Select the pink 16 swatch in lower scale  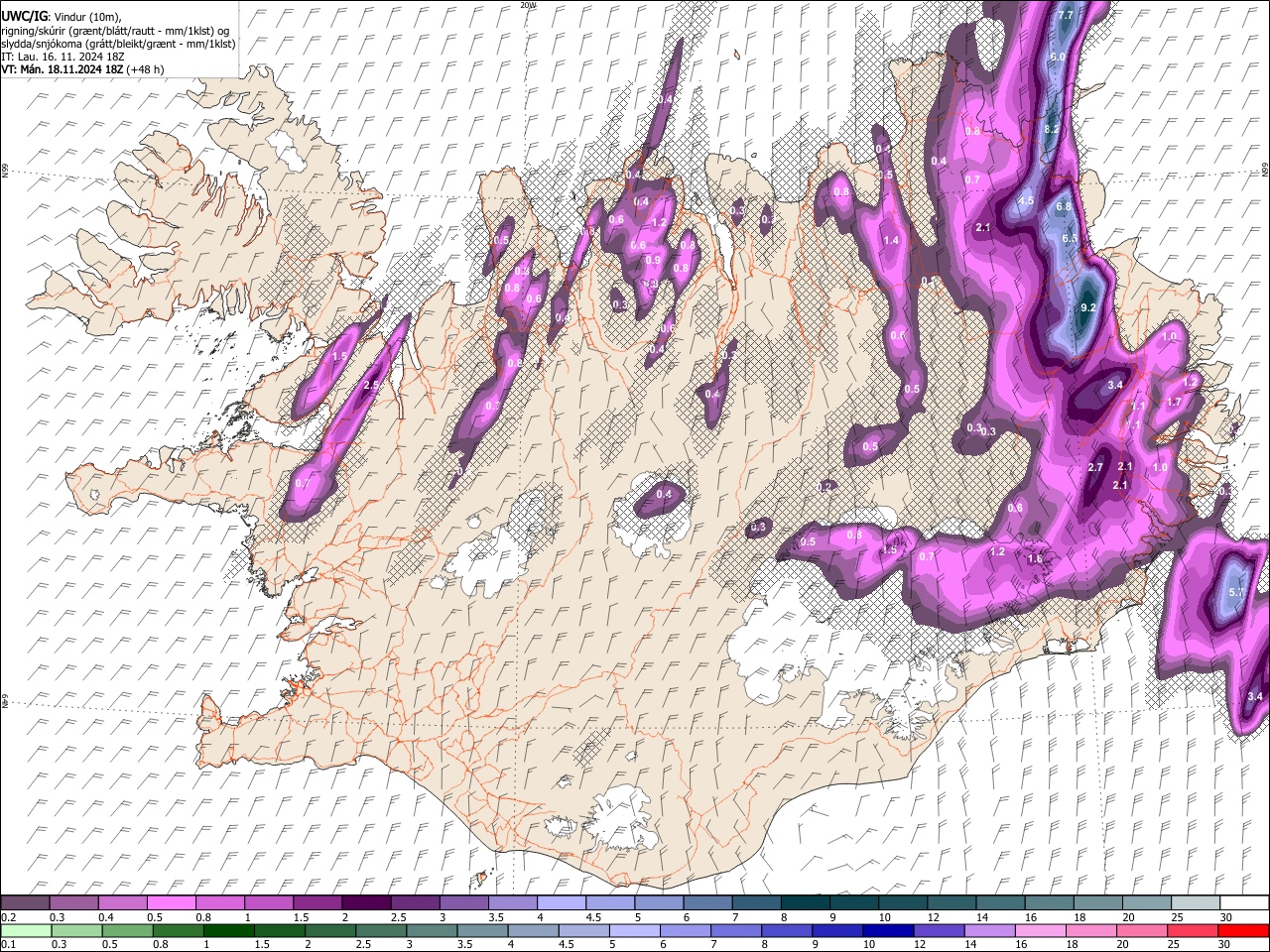[x=1041, y=930]
